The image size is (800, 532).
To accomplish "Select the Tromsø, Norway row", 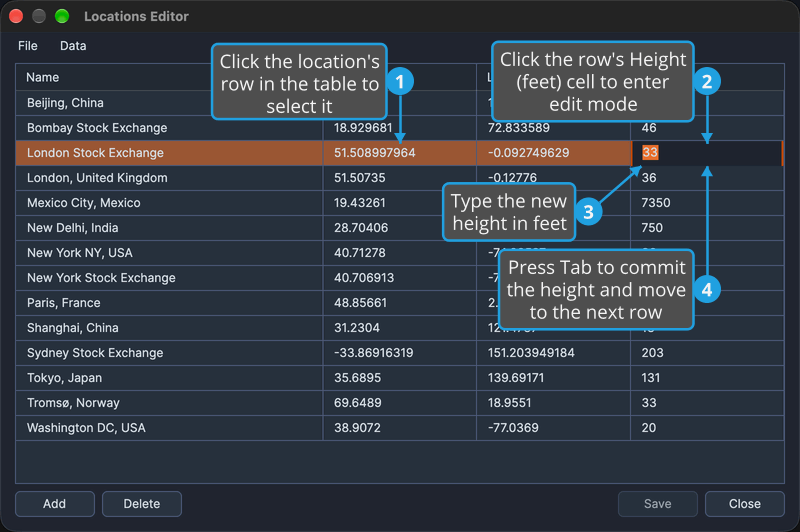I will click(x=399, y=402).
